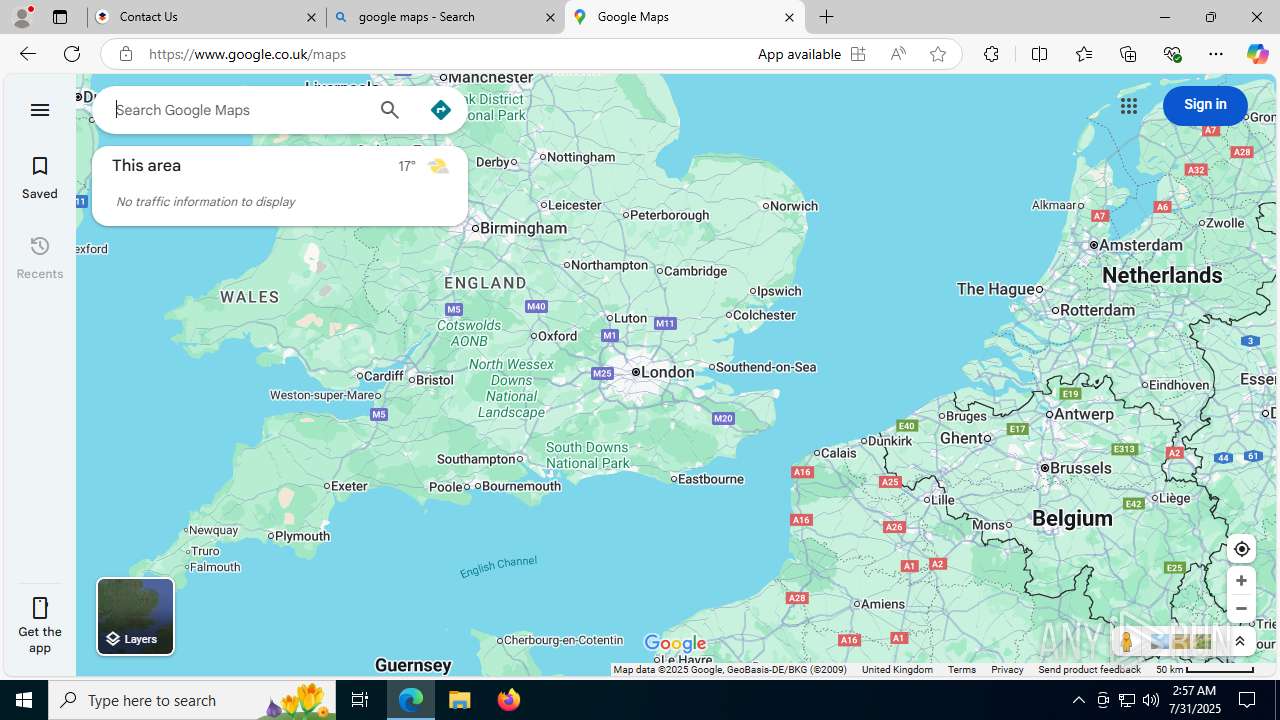The image size is (1280, 720).
Task: Open Collections panel
Action: click(x=1128, y=54)
